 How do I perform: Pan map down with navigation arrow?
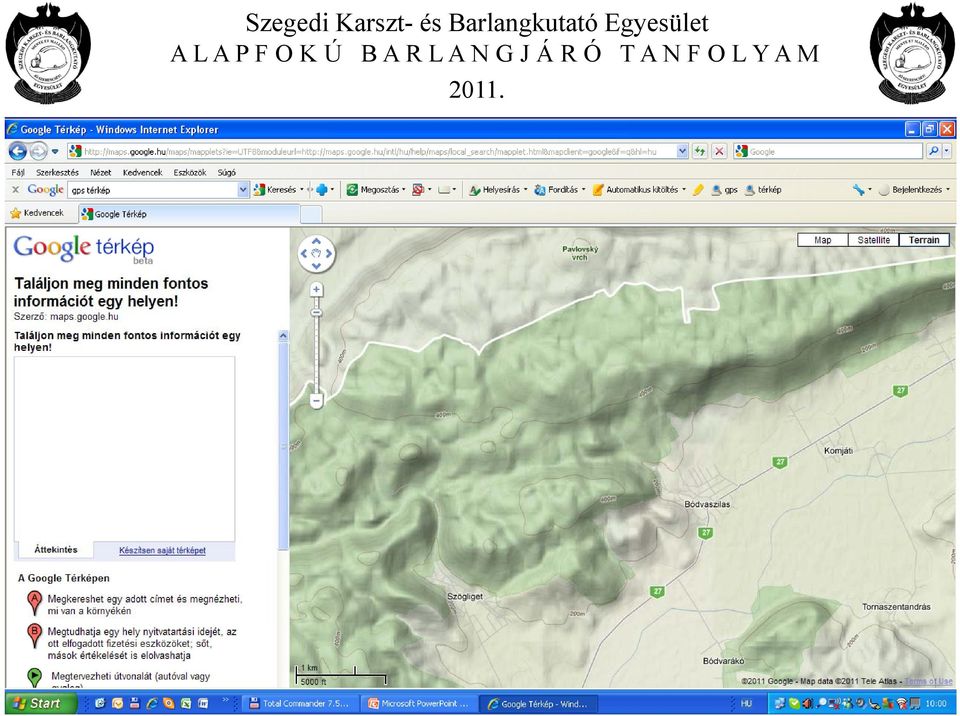pos(317,265)
